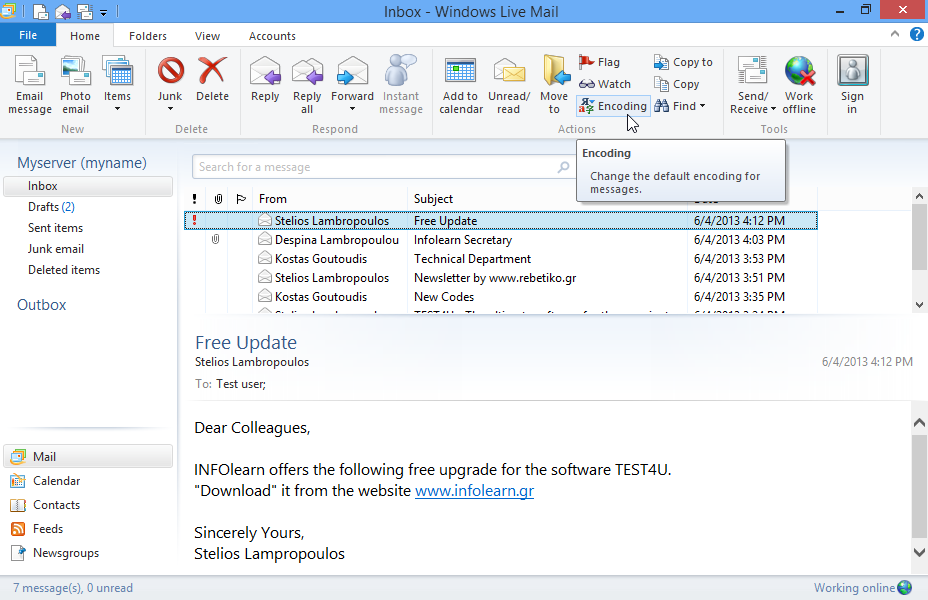
Task: Mark selected message as Junk
Action: (170, 78)
